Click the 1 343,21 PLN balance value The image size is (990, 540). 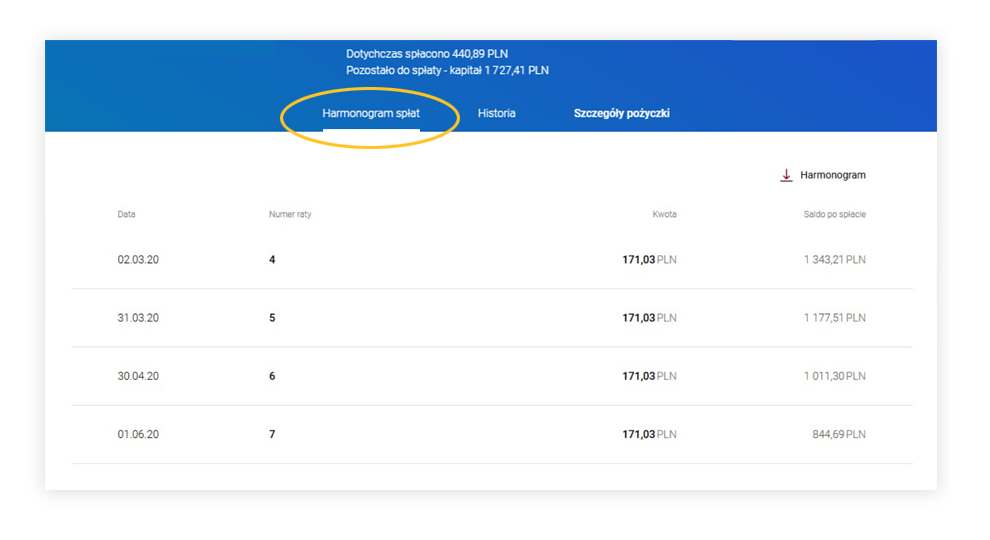[x=834, y=260]
